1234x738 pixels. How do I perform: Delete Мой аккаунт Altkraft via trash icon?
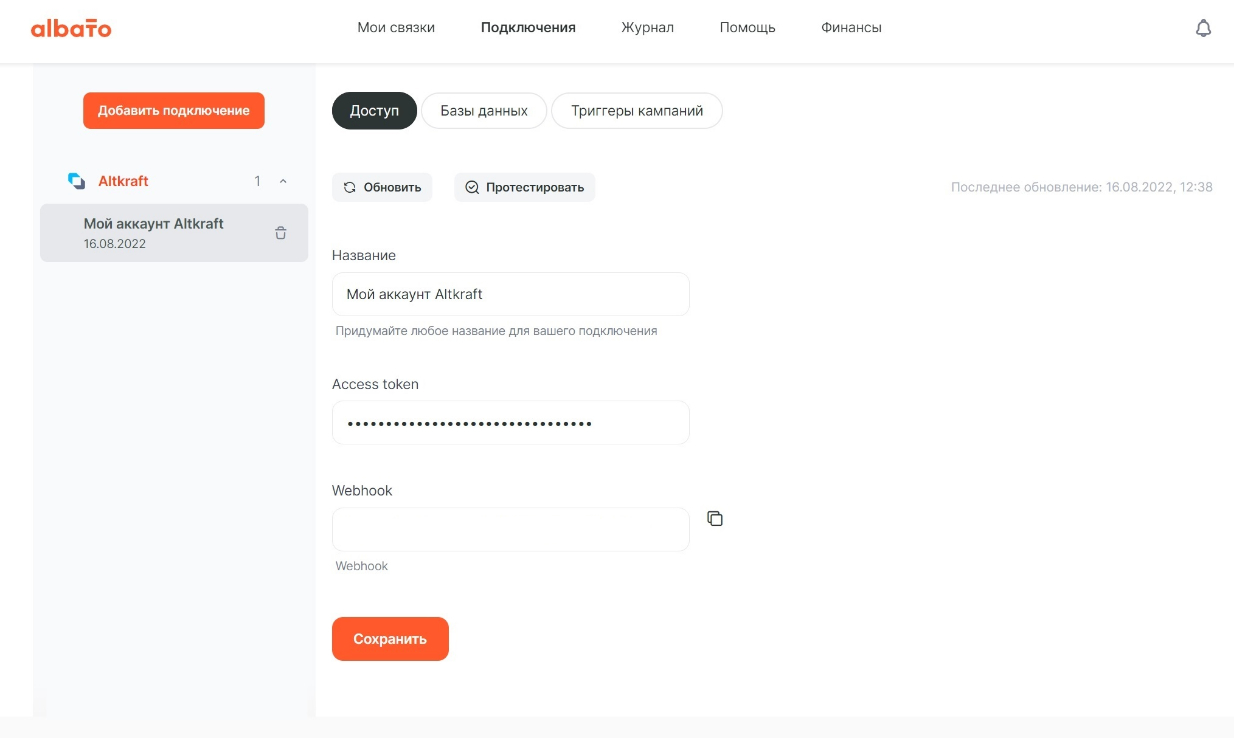click(281, 233)
